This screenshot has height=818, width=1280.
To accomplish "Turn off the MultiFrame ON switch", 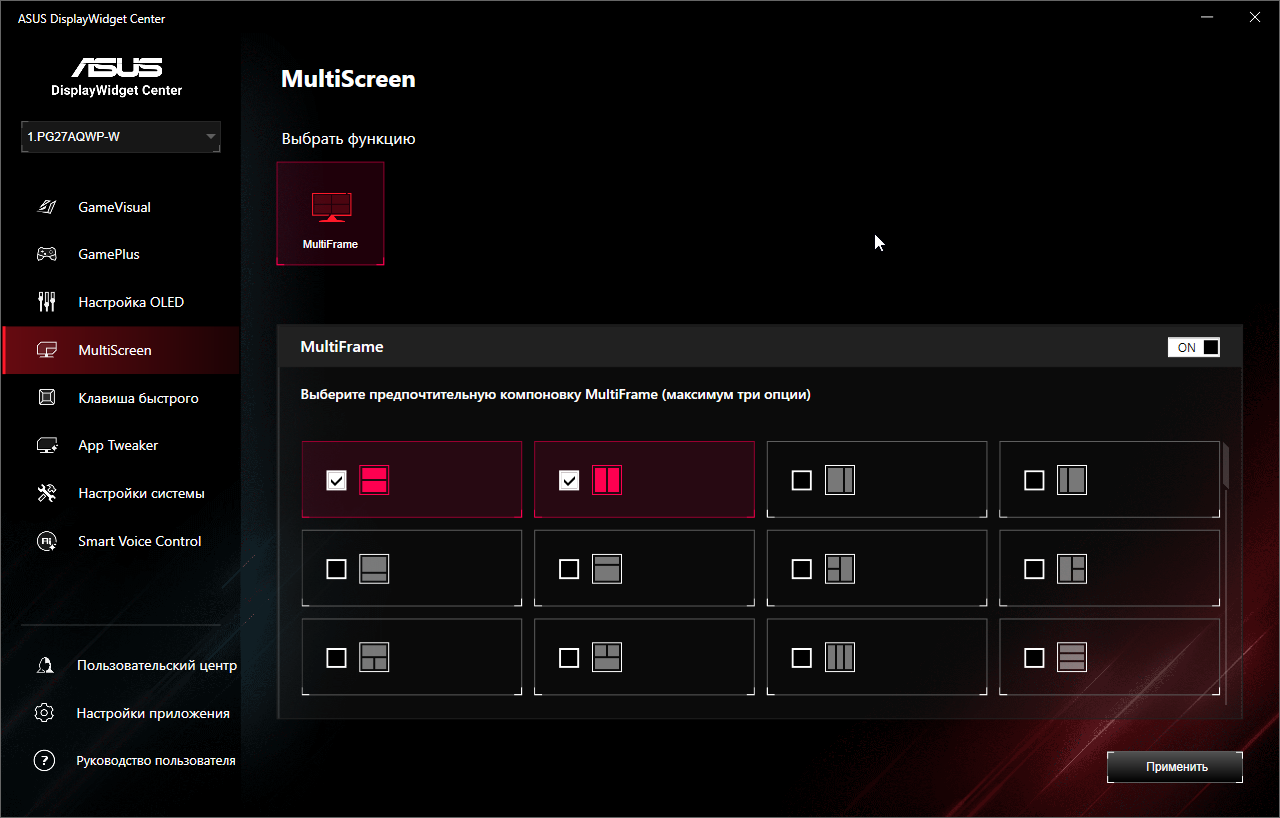I will click(1194, 347).
